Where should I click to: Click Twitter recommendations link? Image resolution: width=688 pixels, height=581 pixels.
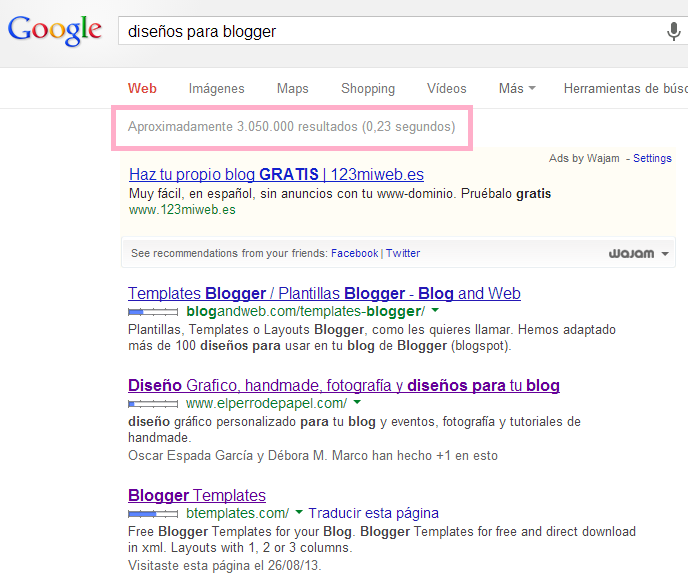click(403, 253)
